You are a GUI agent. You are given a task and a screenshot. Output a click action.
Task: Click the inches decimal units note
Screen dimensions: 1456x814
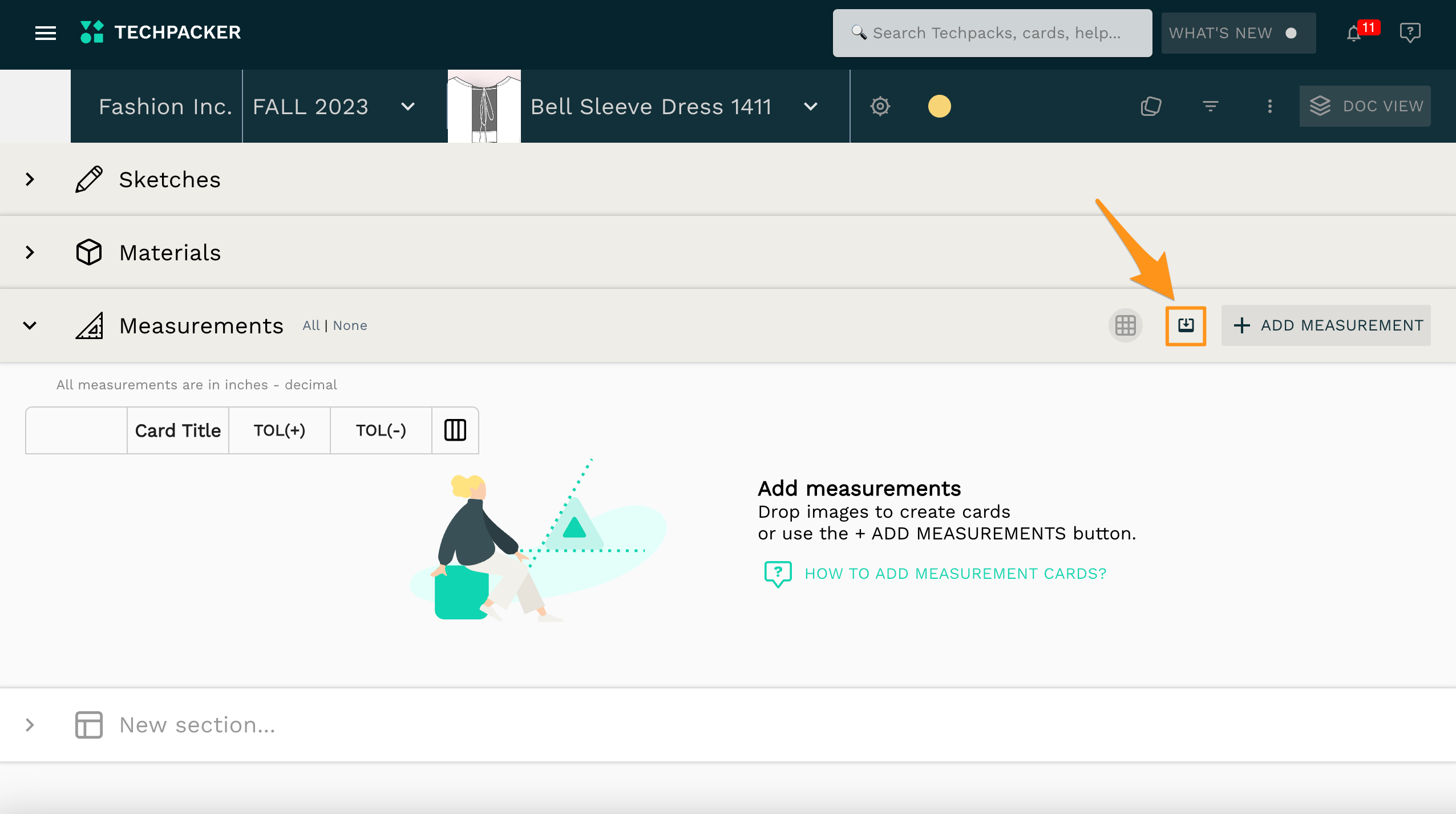(x=196, y=385)
